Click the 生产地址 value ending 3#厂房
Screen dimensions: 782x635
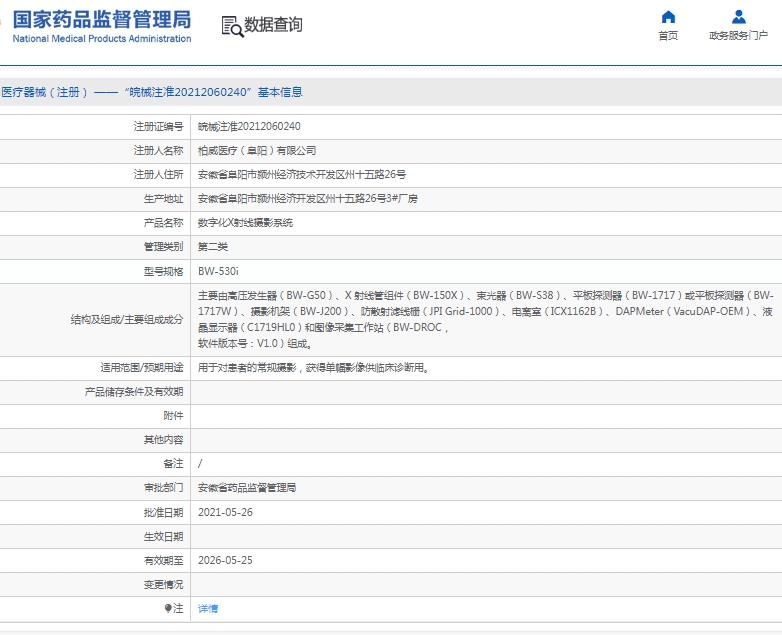[308, 199]
